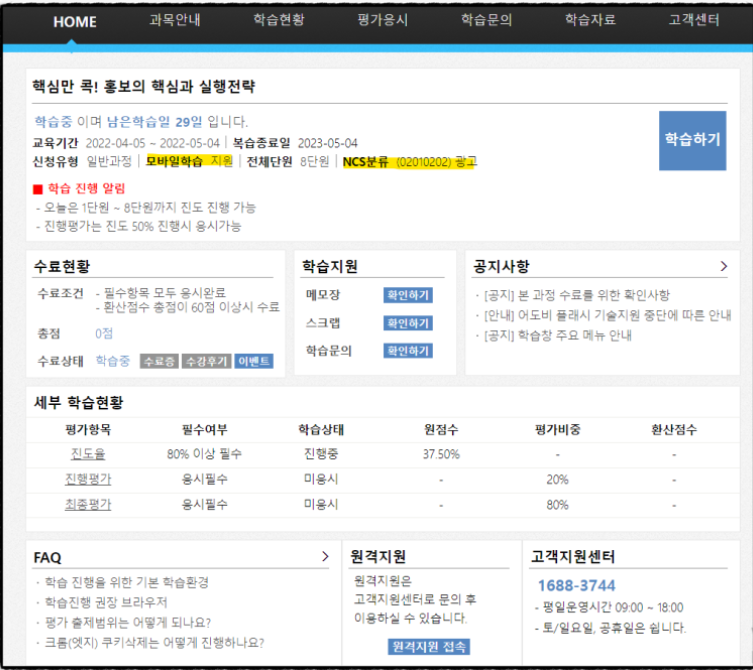Image resolution: width=753 pixels, height=670 pixels.
Task: Open 학습문의 navigation menu
Action: (x=486, y=20)
